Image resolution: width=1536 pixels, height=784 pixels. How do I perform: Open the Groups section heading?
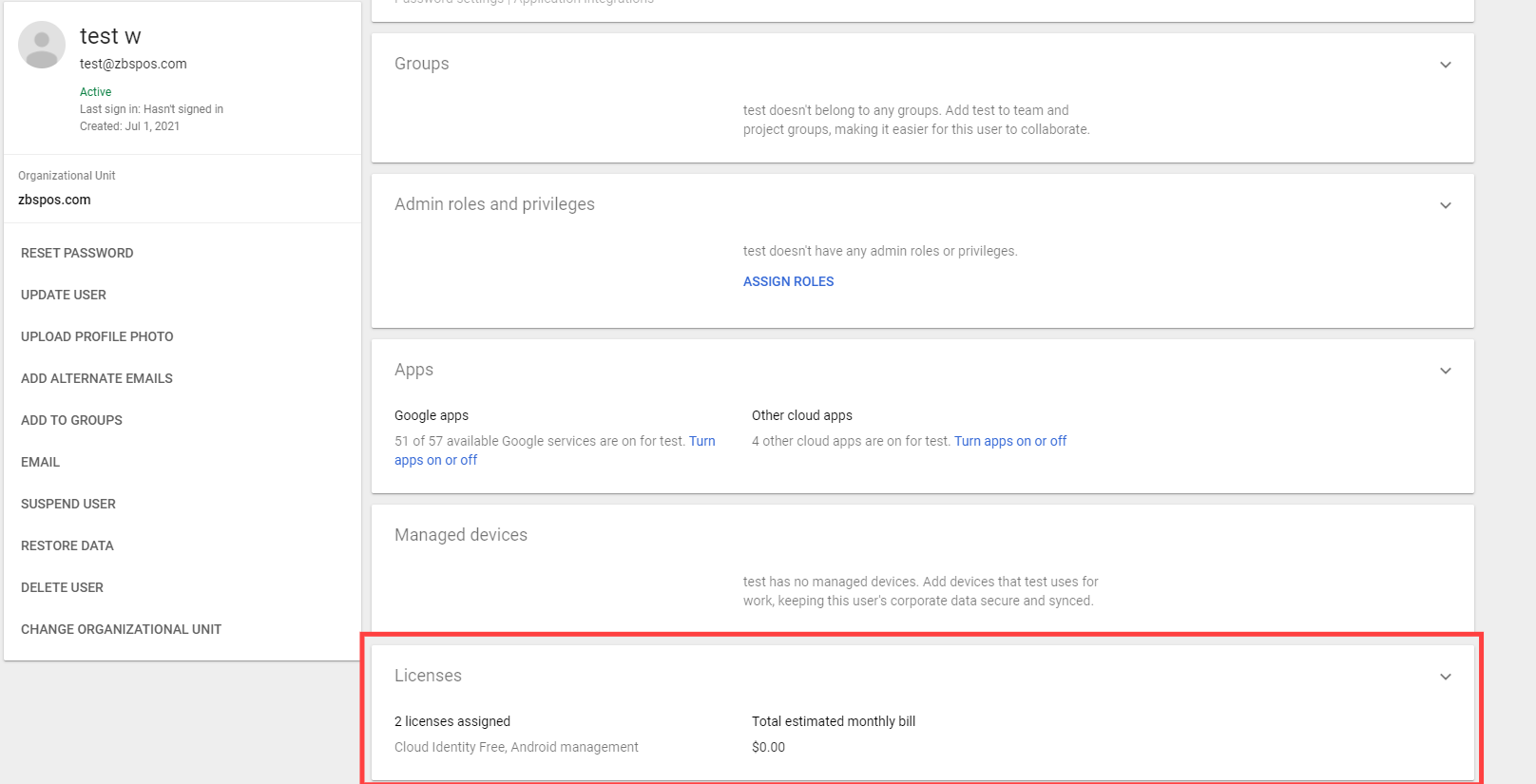pyautogui.click(x=422, y=64)
